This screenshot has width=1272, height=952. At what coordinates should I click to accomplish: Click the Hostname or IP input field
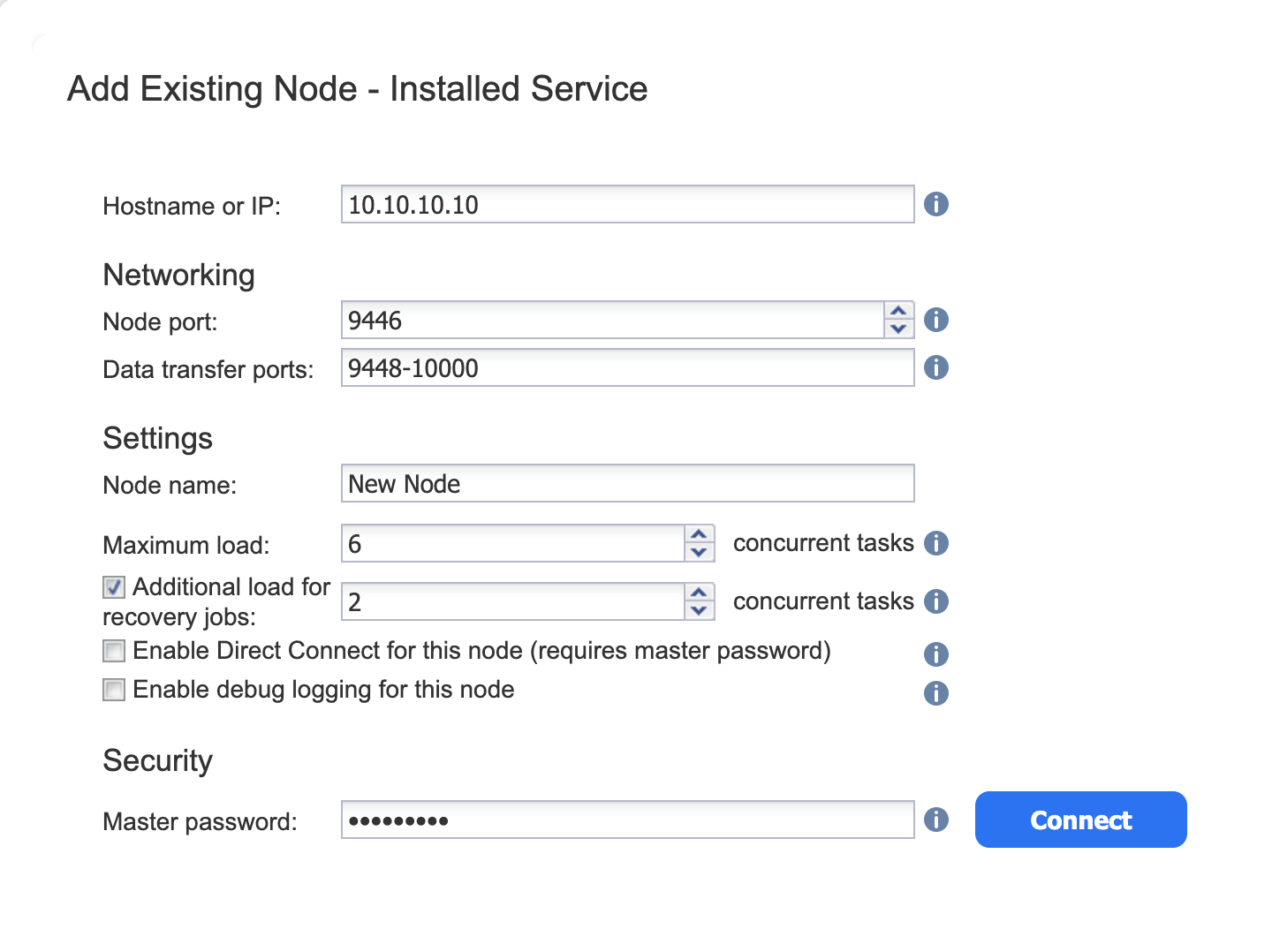click(x=627, y=204)
